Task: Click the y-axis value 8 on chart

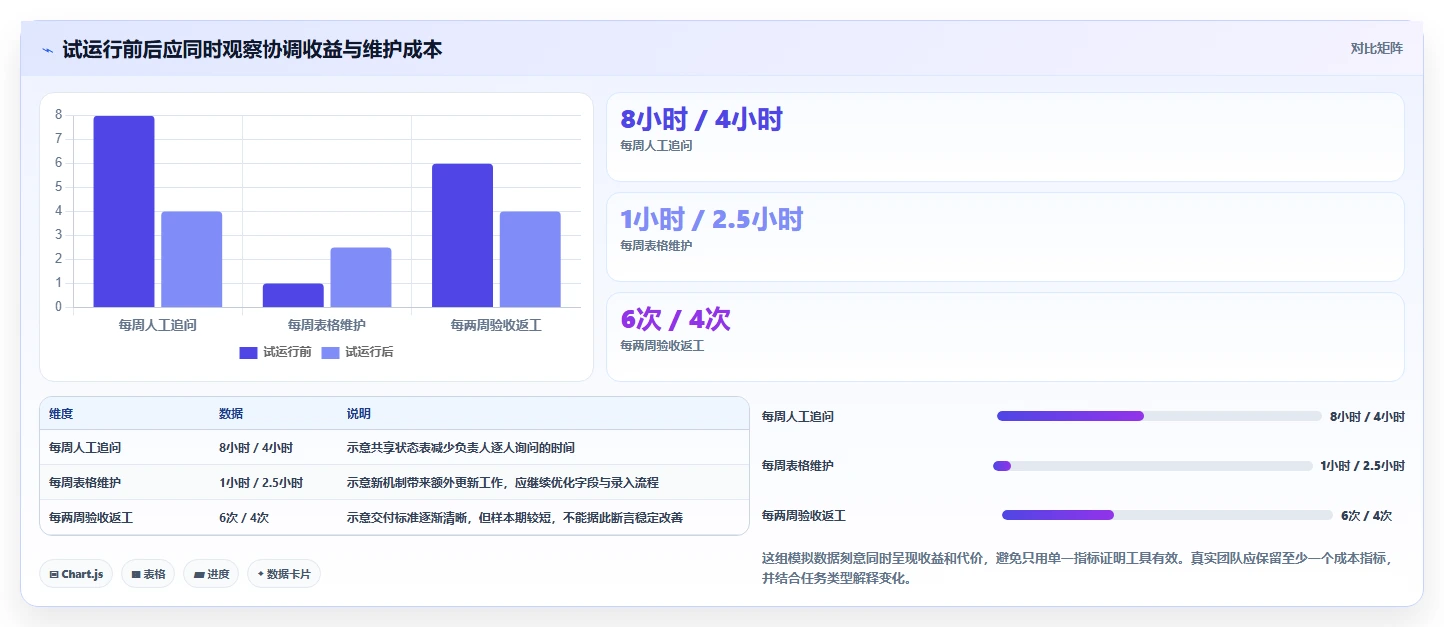Action: pos(59,115)
